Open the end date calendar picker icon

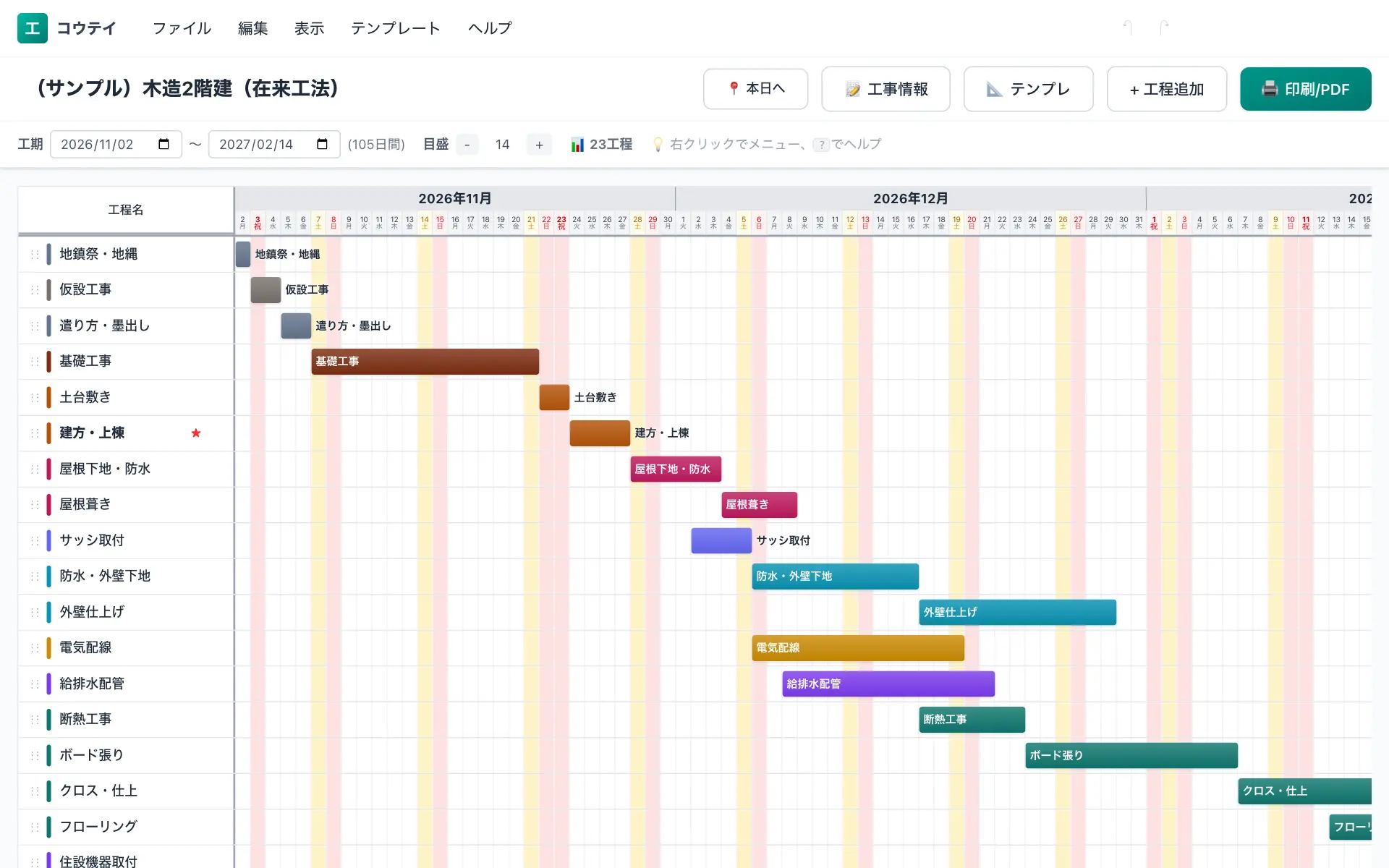(x=322, y=144)
